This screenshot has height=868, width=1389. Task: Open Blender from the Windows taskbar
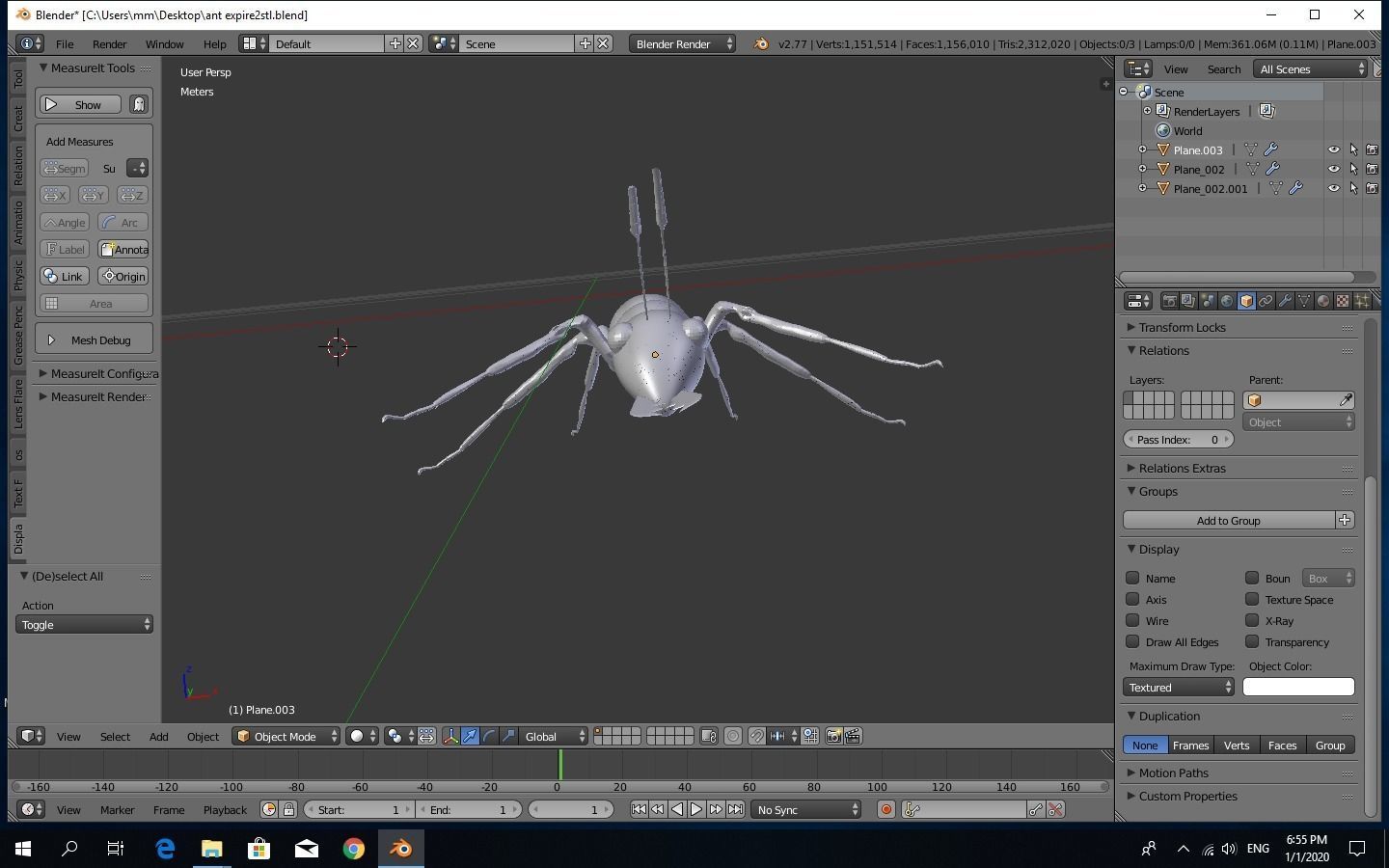point(400,849)
